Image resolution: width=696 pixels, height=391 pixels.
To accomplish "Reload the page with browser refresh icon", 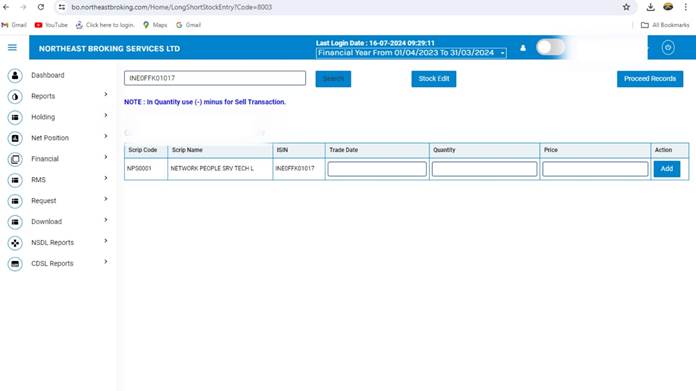I will [41, 7].
